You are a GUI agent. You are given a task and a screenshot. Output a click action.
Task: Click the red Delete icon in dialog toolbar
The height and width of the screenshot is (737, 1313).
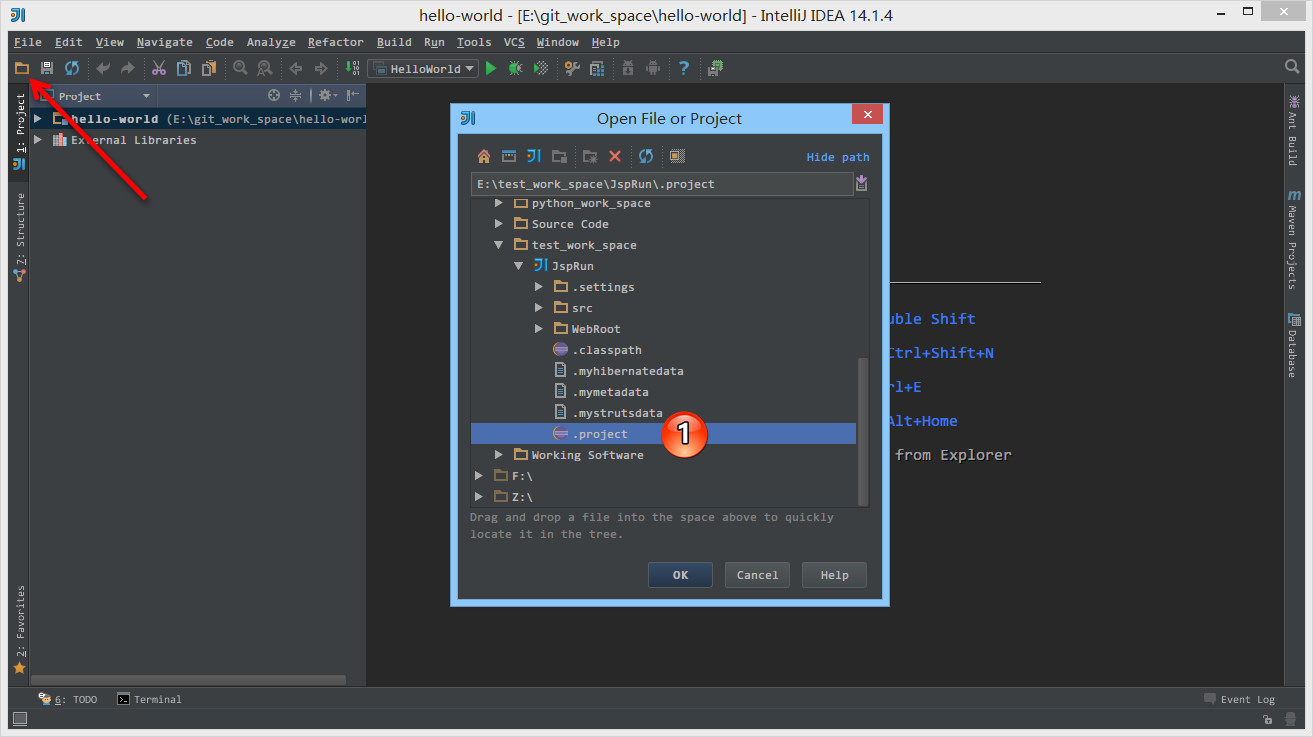(x=615, y=156)
